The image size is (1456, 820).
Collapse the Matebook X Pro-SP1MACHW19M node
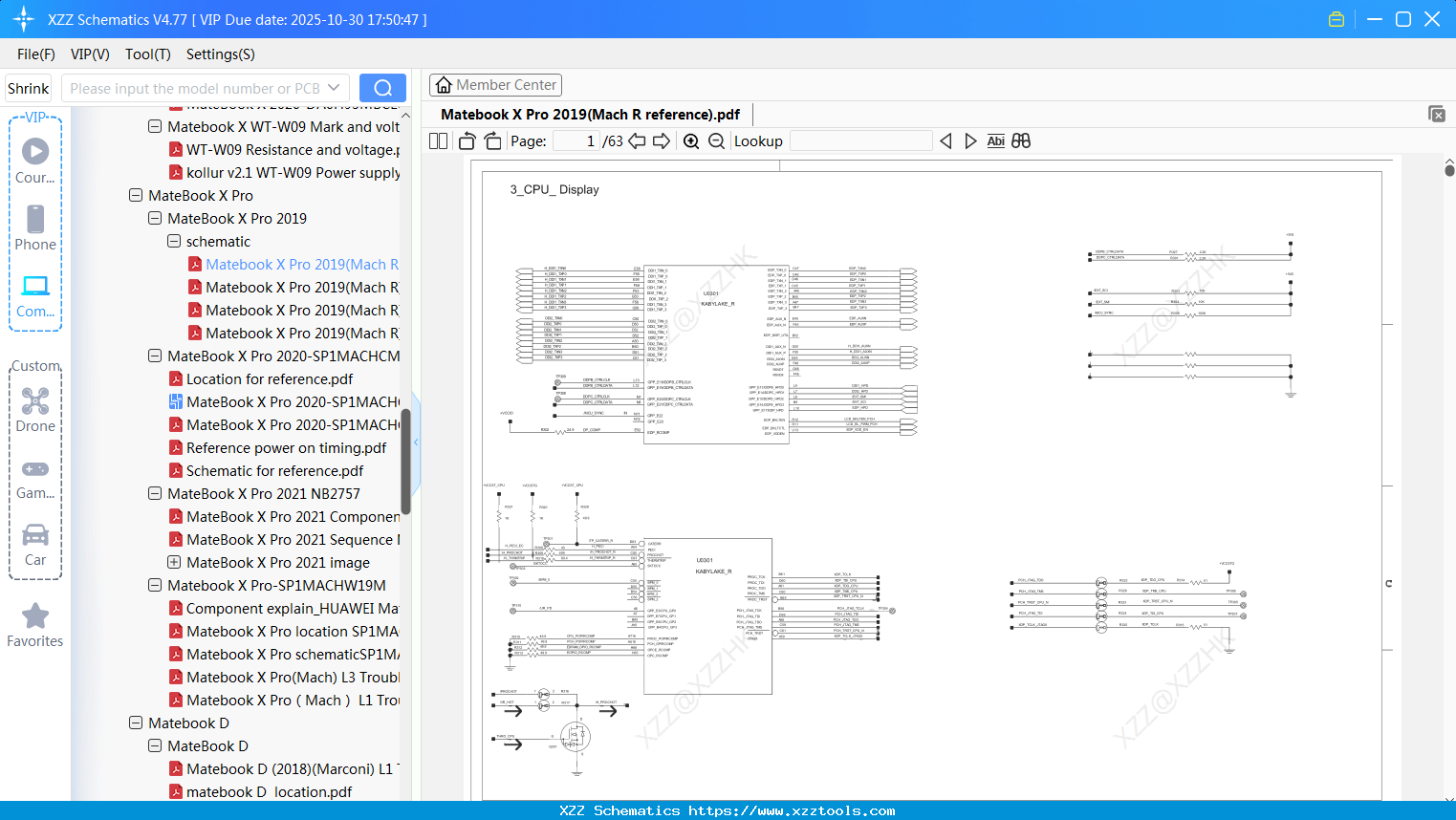coord(155,585)
